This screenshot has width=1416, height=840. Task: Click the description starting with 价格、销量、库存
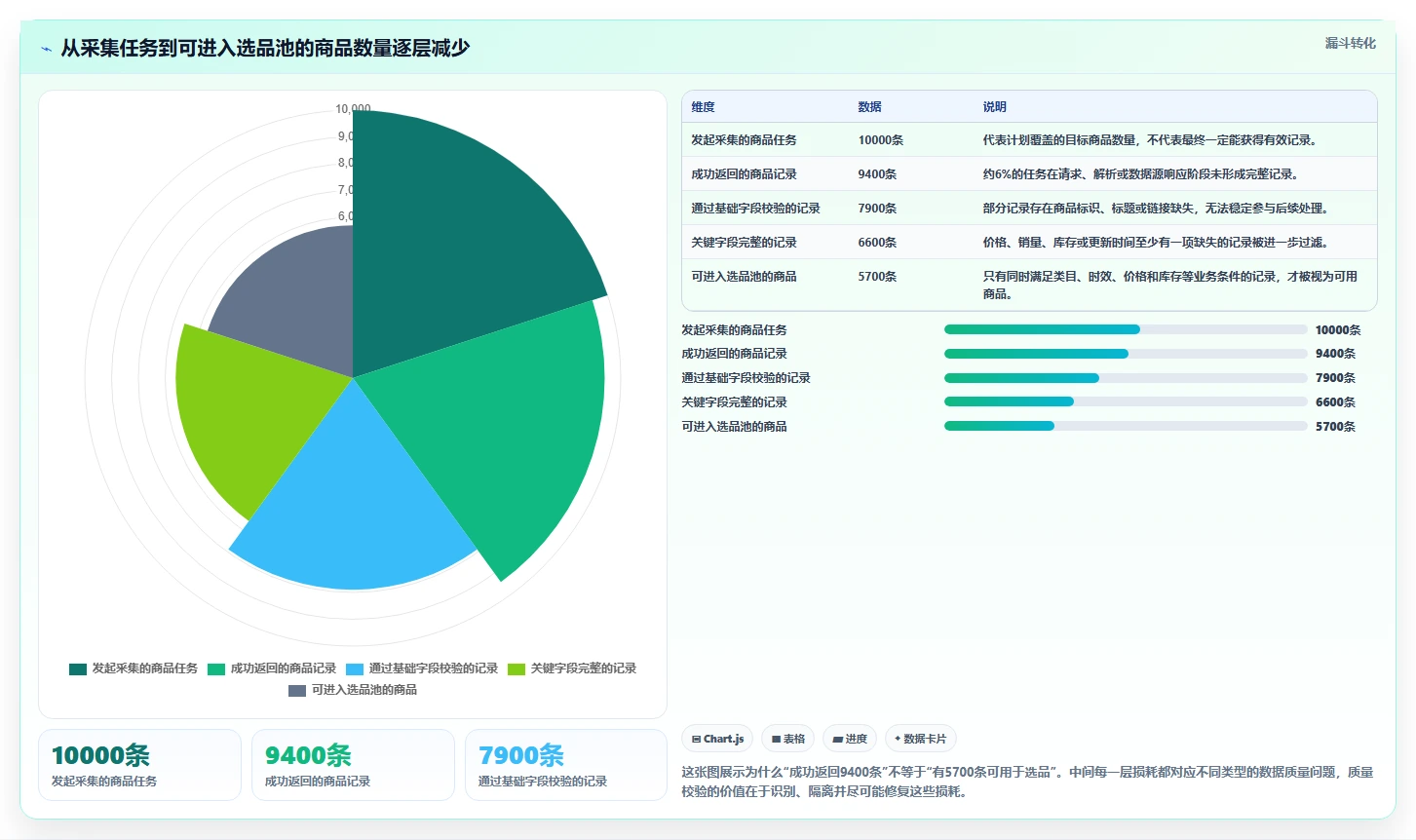click(1156, 243)
